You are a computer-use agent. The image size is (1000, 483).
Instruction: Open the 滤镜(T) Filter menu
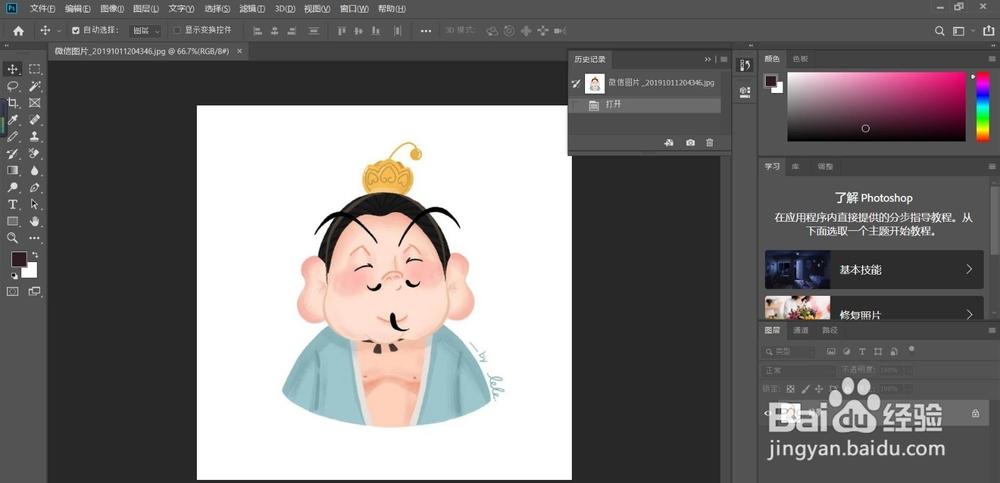point(252,9)
